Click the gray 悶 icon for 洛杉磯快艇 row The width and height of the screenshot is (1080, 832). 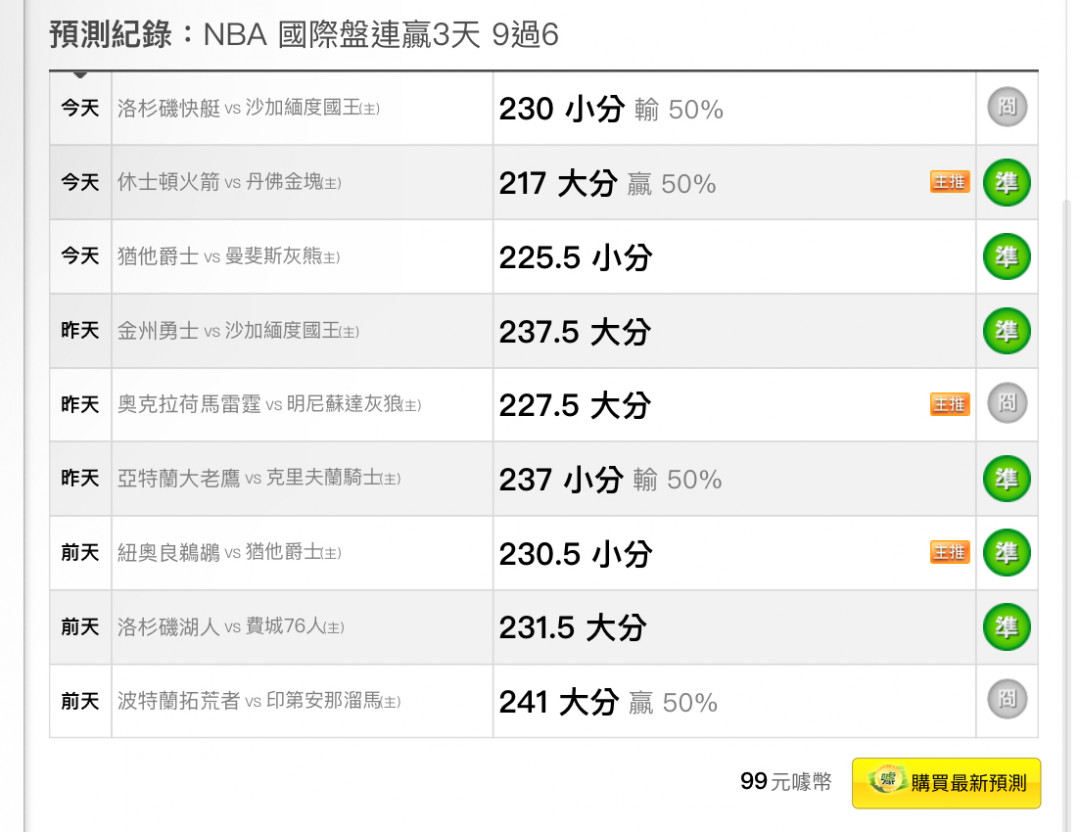coord(1007,107)
